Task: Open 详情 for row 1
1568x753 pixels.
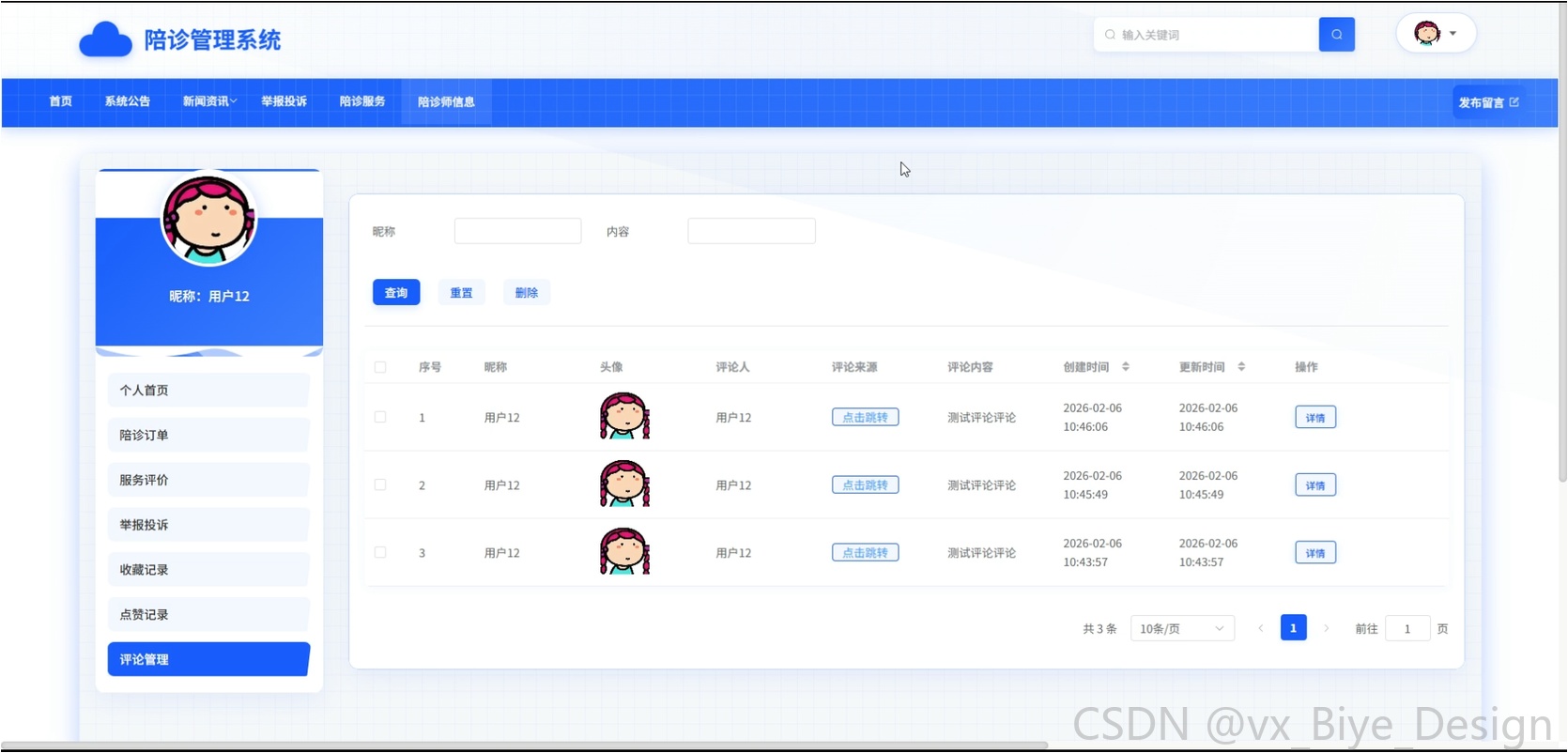Action: tap(1315, 418)
